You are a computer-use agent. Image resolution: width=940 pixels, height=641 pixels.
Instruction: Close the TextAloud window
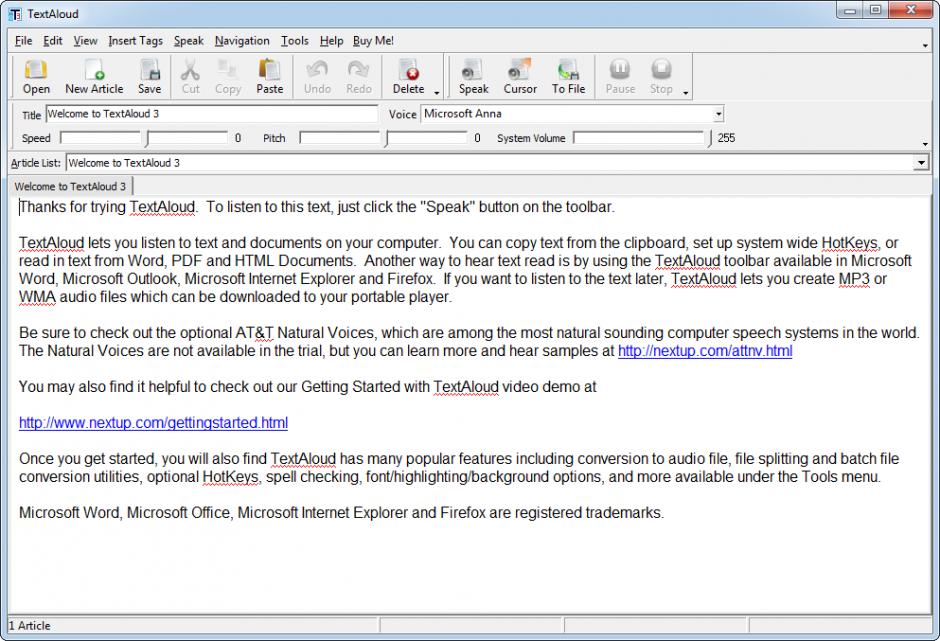point(911,10)
